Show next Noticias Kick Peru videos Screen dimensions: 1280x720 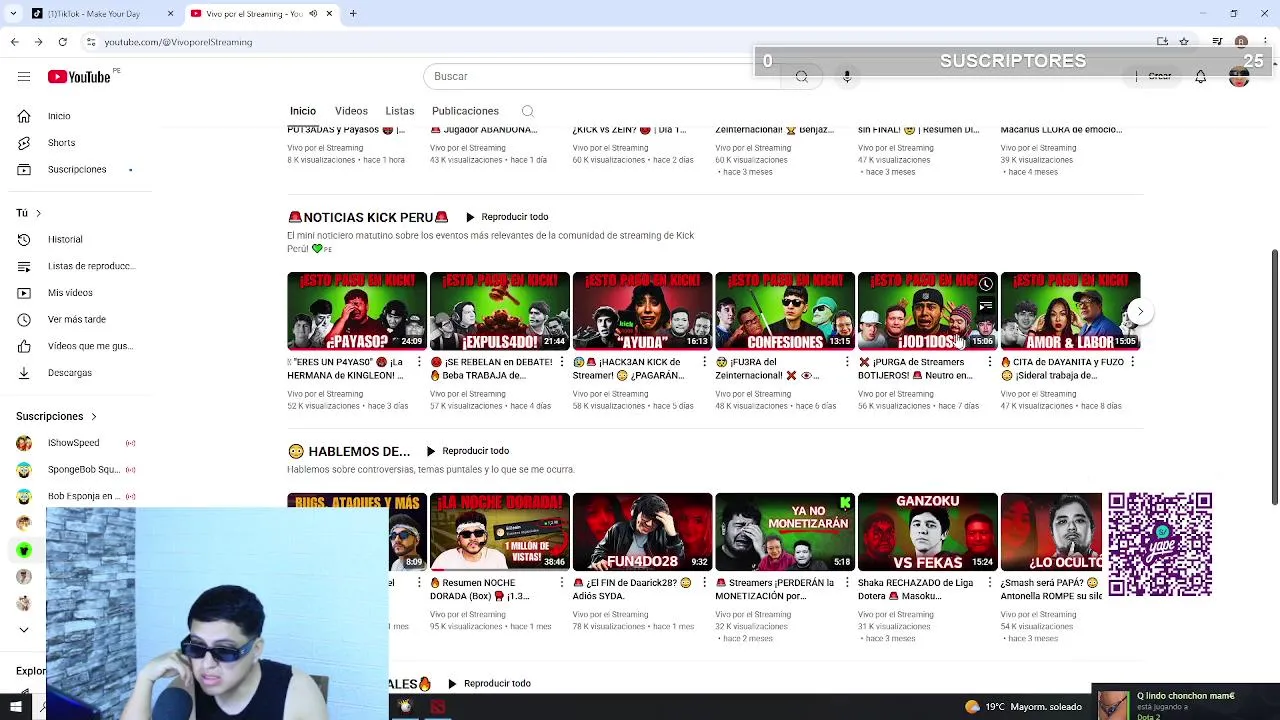[x=1139, y=312]
